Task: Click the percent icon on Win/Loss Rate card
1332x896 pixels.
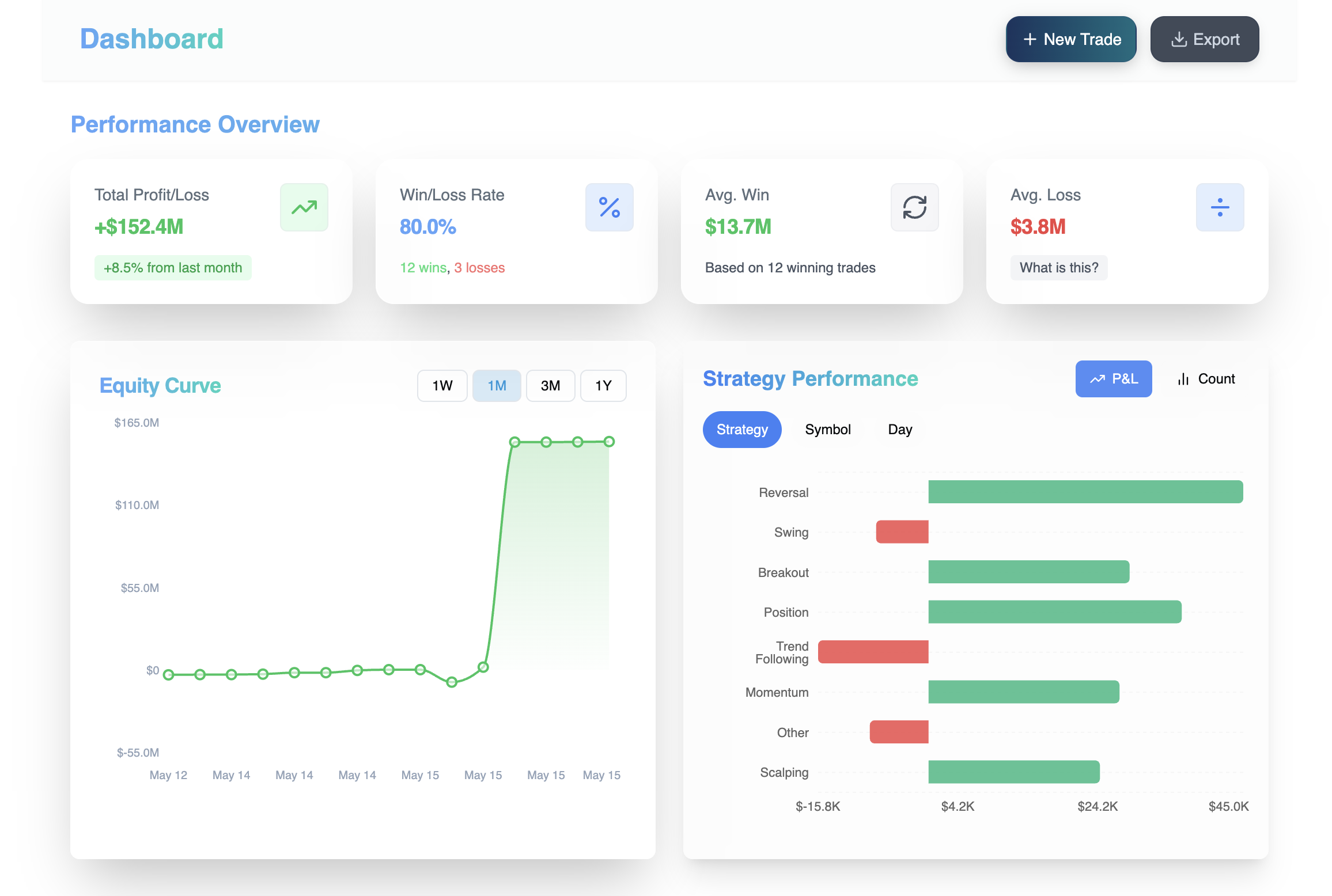Action: click(609, 207)
